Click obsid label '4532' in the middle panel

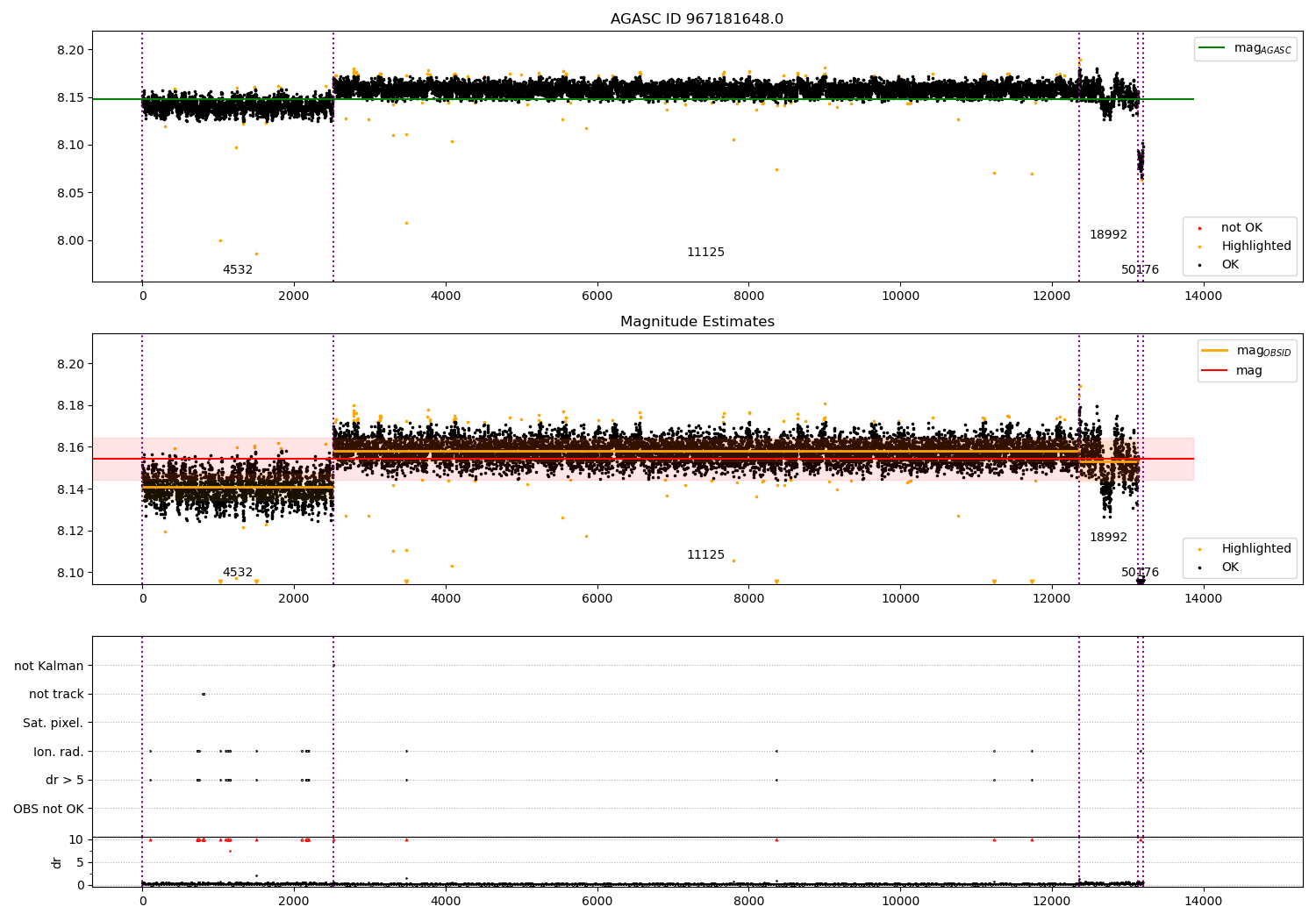click(238, 573)
